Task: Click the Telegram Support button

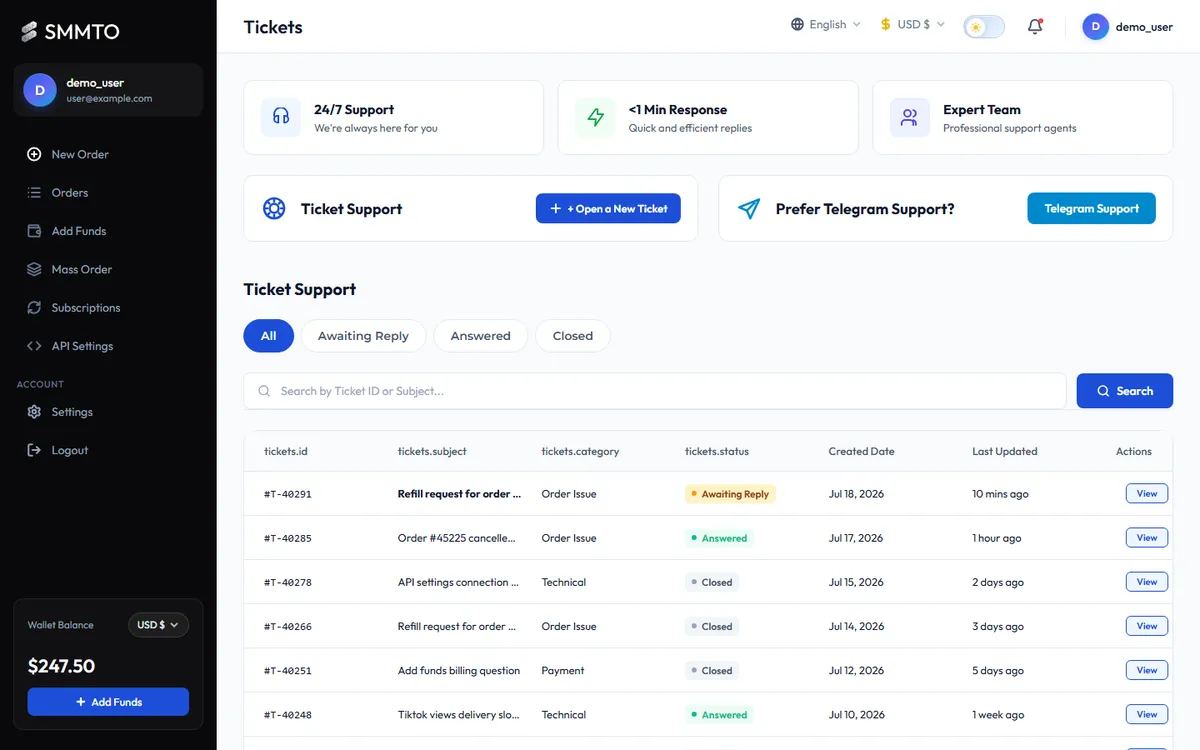Action: 1091,209
